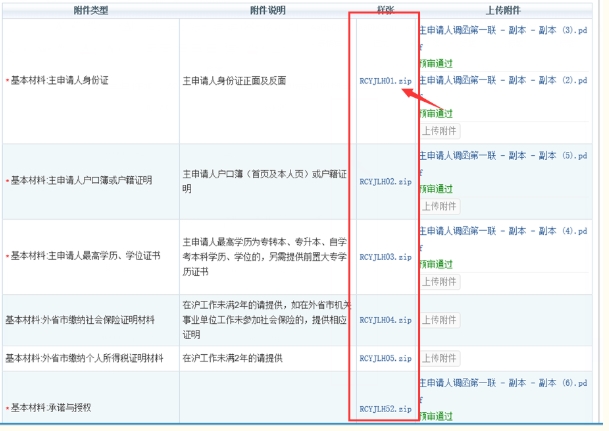Download sample file RCYJLH02.zip
This screenshot has width=609, height=431.
385,182
